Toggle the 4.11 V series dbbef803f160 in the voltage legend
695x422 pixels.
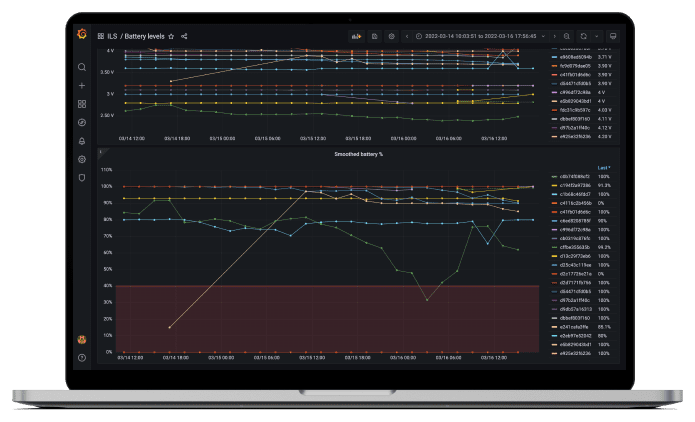tap(574, 119)
